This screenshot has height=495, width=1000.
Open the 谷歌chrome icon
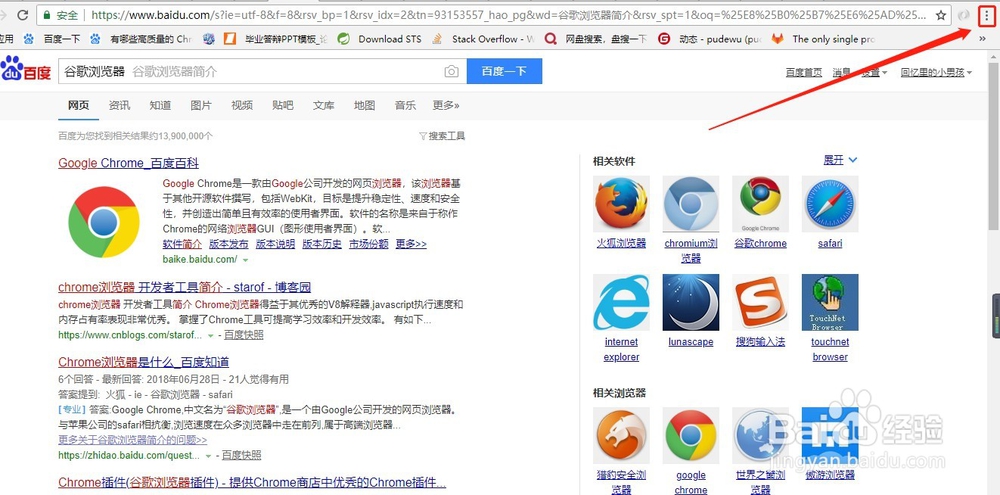760,203
